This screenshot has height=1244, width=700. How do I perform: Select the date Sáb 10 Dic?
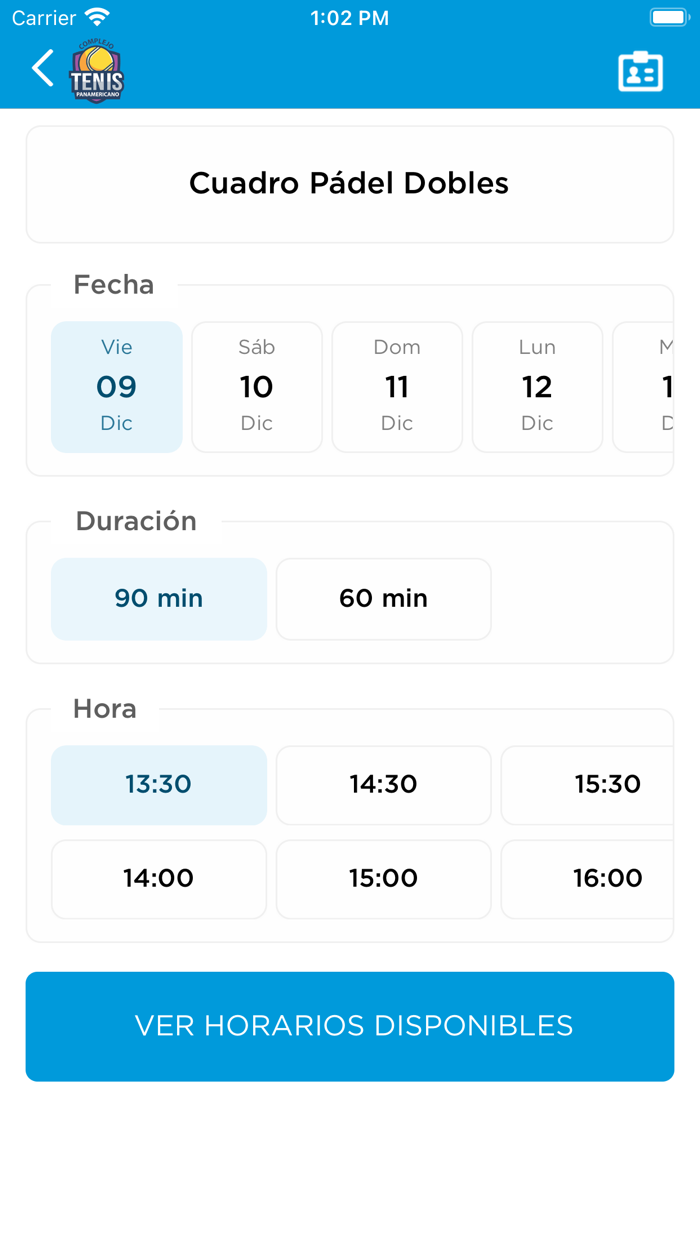tap(257, 387)
